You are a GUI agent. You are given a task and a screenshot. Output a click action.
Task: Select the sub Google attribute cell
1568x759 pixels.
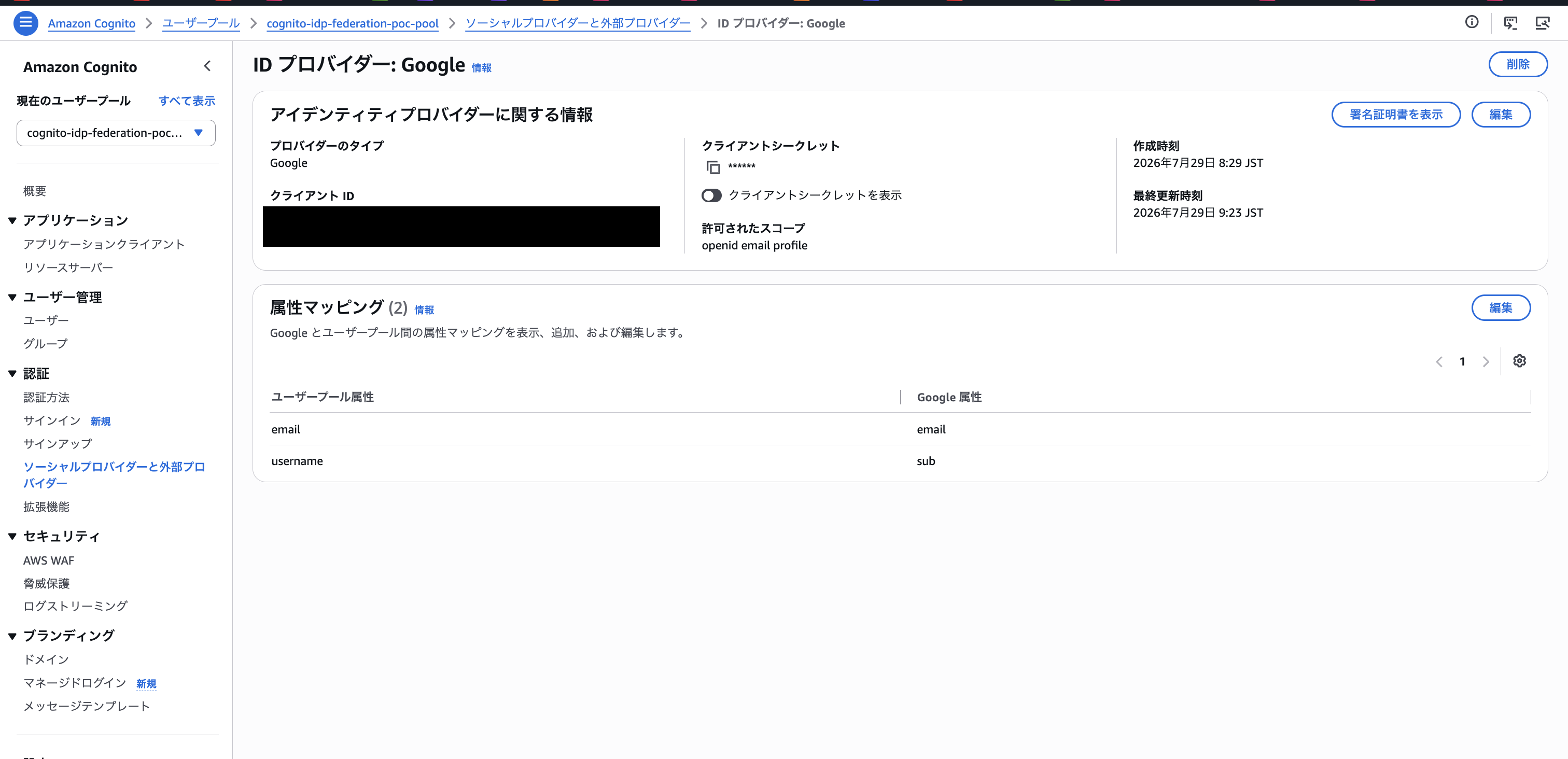pyautogui.click(x=926, y=461)
